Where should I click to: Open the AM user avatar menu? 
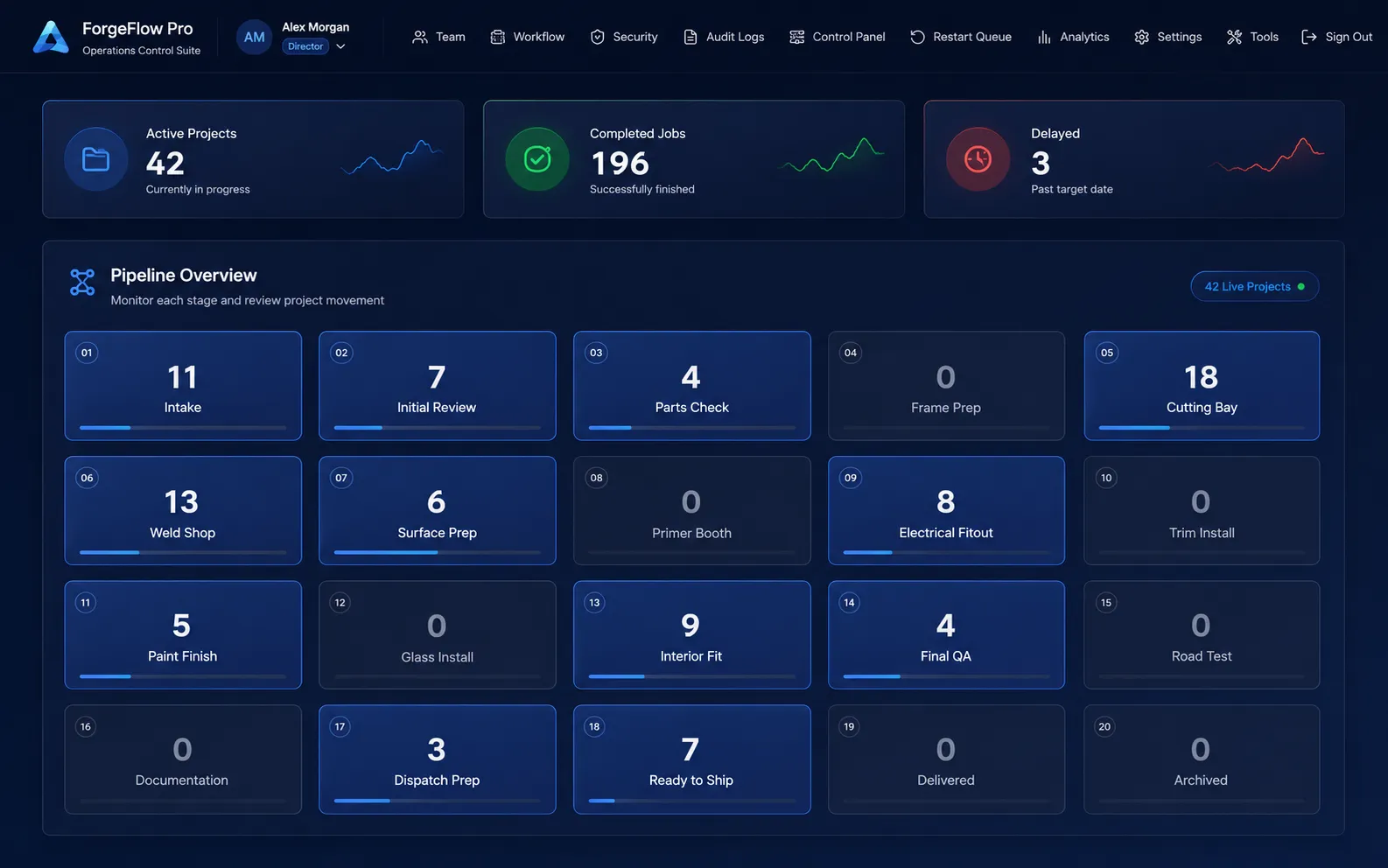coord(255,37)
